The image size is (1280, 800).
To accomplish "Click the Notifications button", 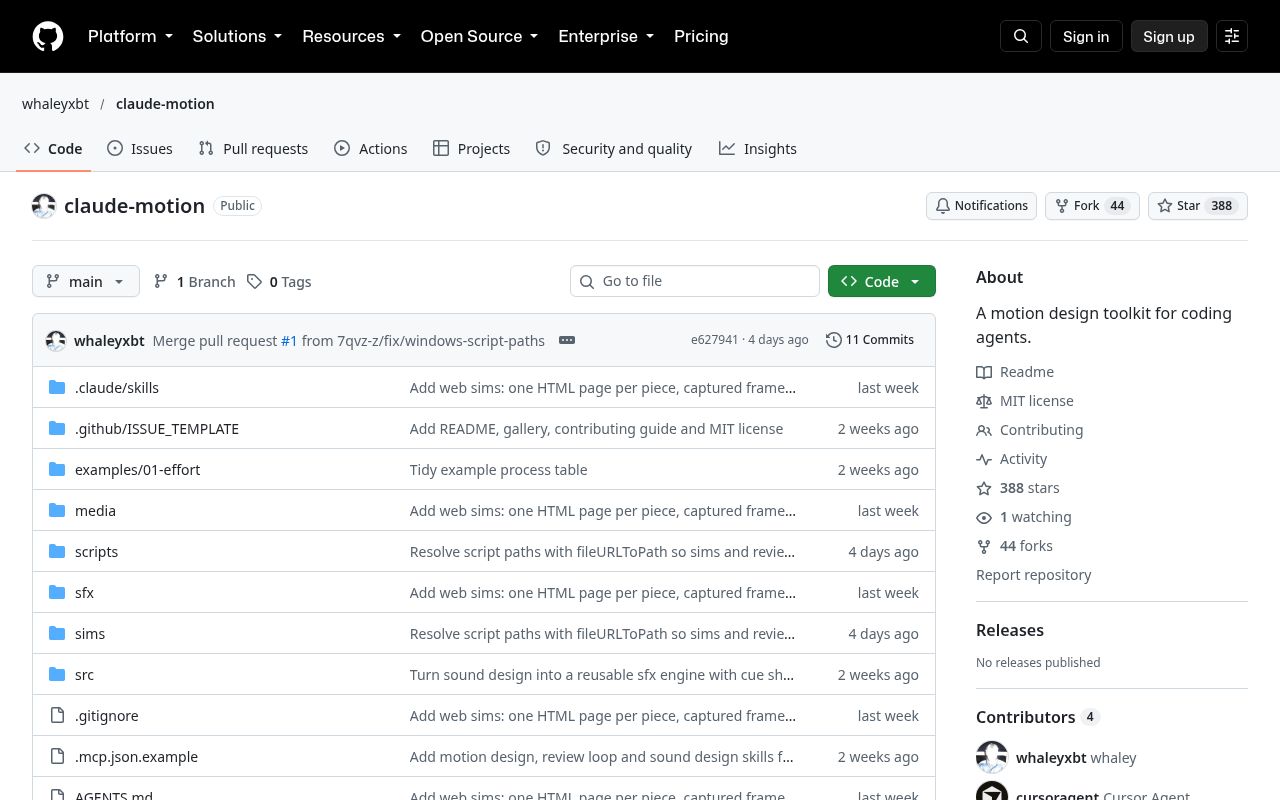I will [x=982, y=205].
